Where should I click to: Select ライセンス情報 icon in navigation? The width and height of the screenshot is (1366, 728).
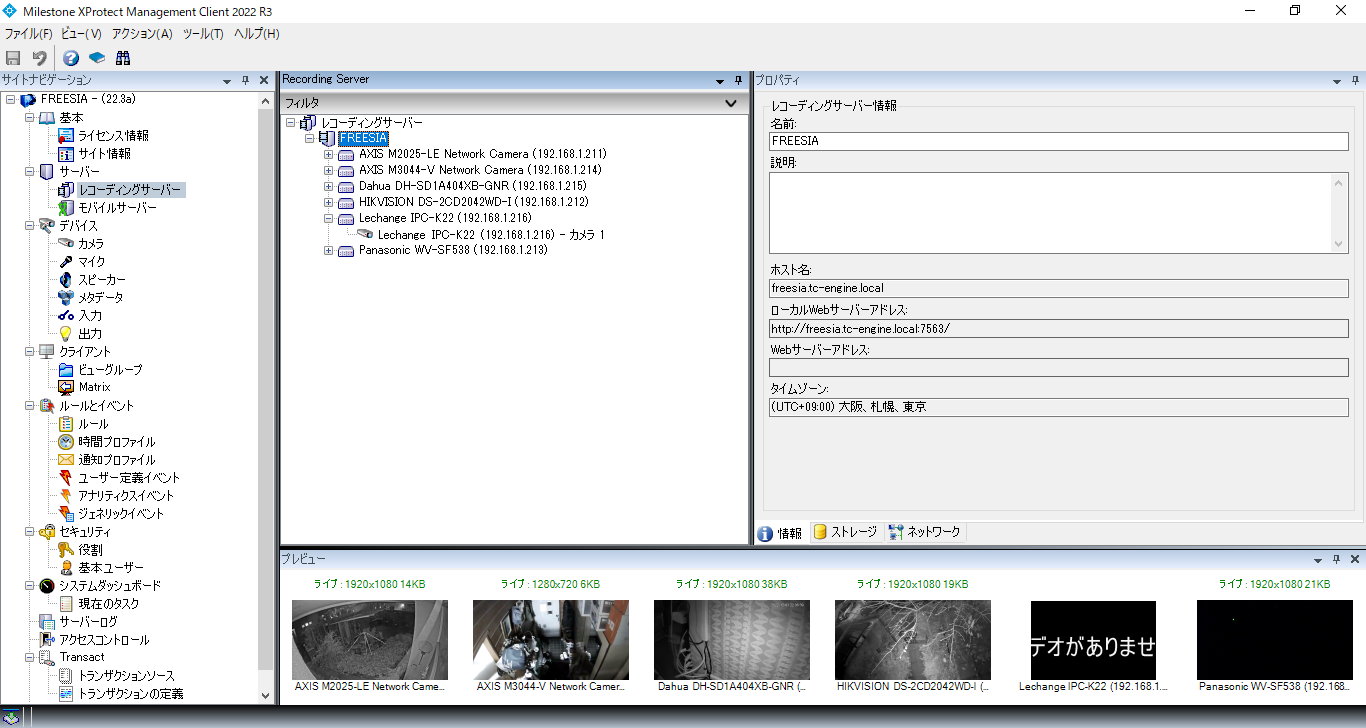66,136
